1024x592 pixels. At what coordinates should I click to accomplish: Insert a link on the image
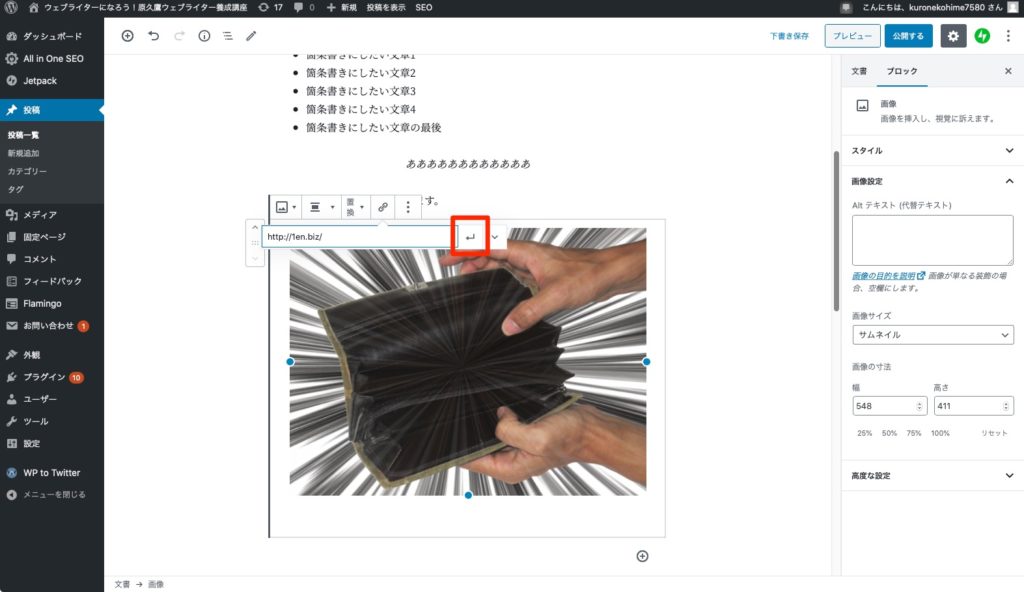click(x=383, y=207)
